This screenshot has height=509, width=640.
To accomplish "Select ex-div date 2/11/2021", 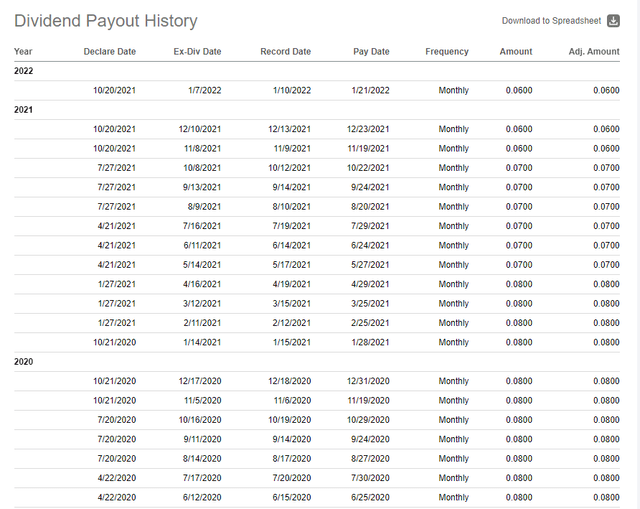I will point(202,323).
